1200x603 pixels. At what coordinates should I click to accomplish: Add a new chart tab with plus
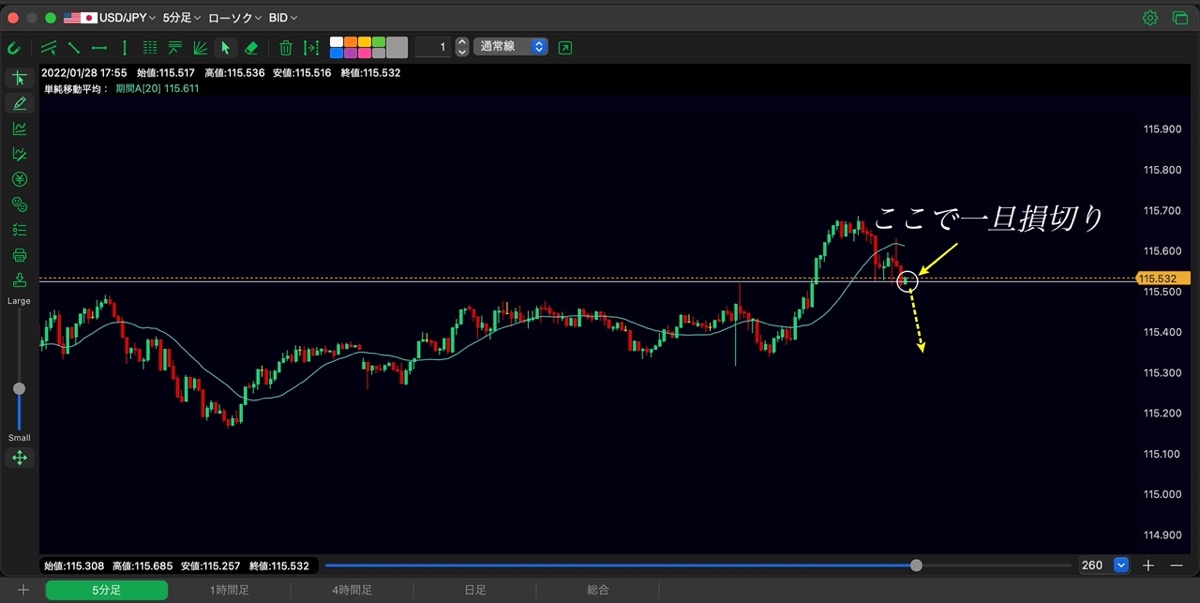click(23, 590)
